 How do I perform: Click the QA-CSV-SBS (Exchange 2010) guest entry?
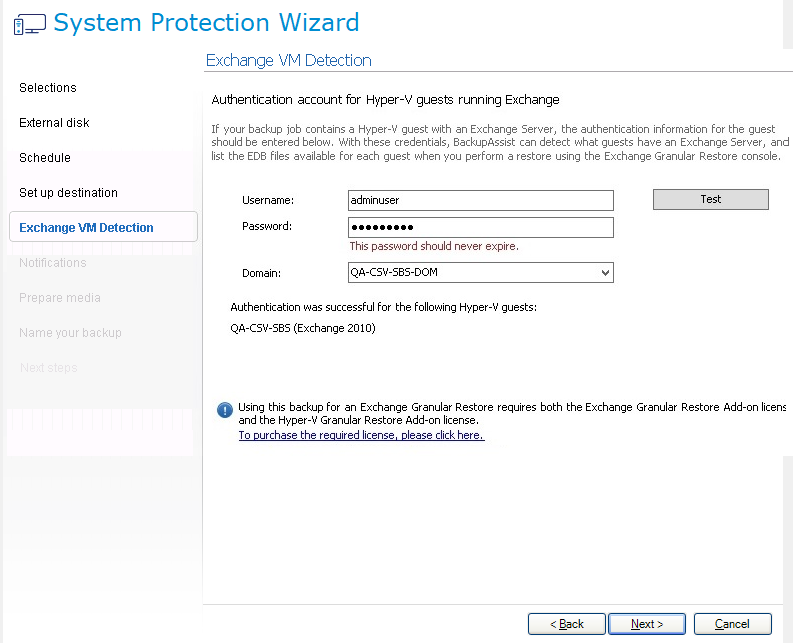click(303, 328)
